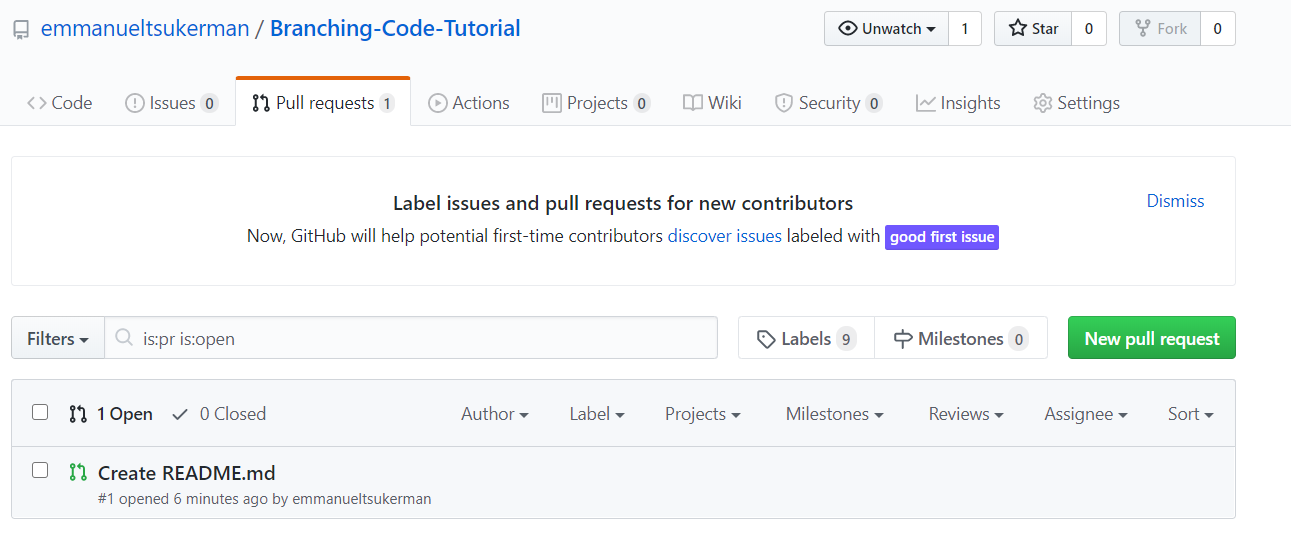This screenshot has width=1291, height=549.
Task: Follow the discover issues link
Action: (x=725, y=237)
